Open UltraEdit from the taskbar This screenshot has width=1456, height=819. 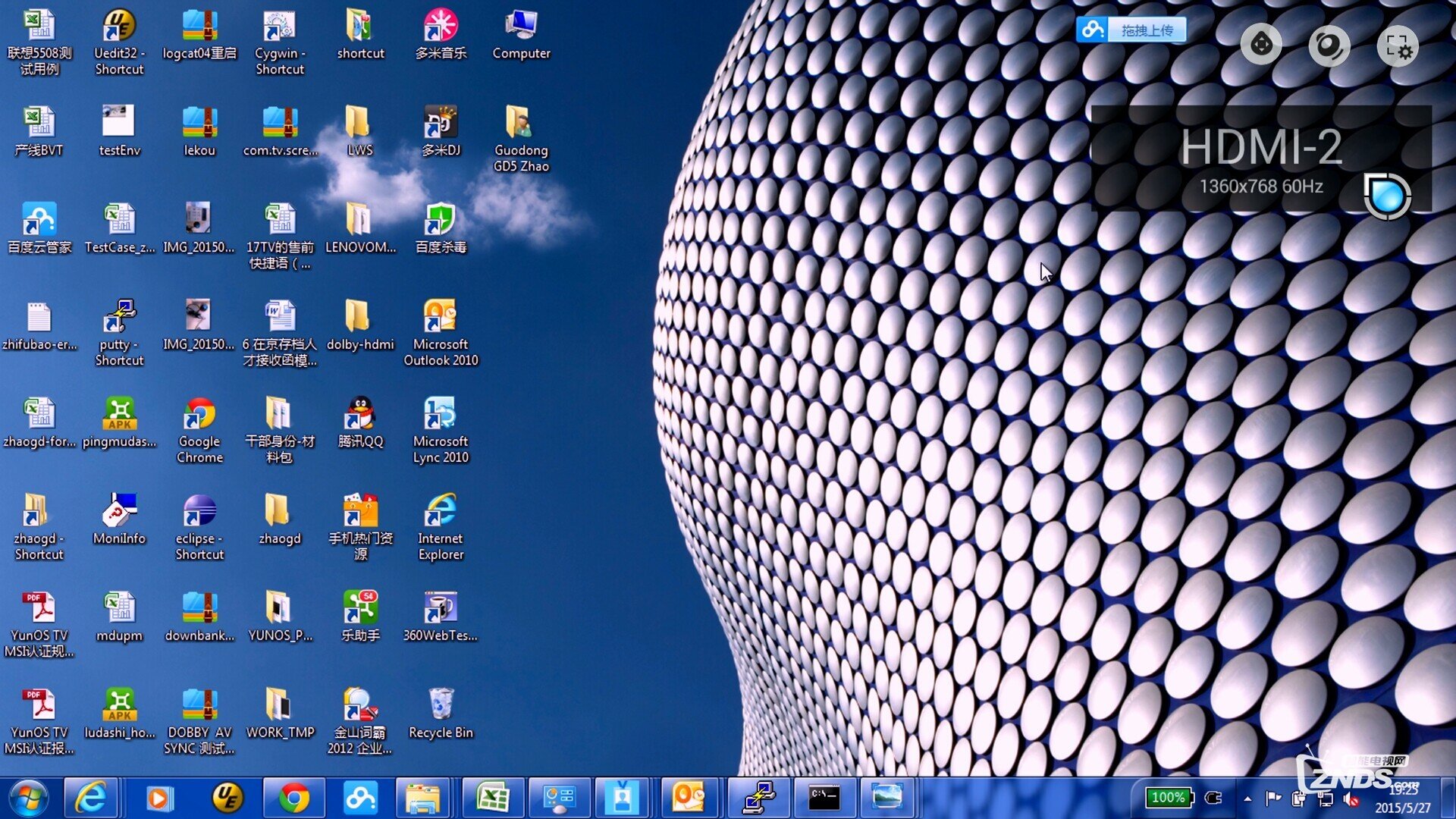pos(226,798)
